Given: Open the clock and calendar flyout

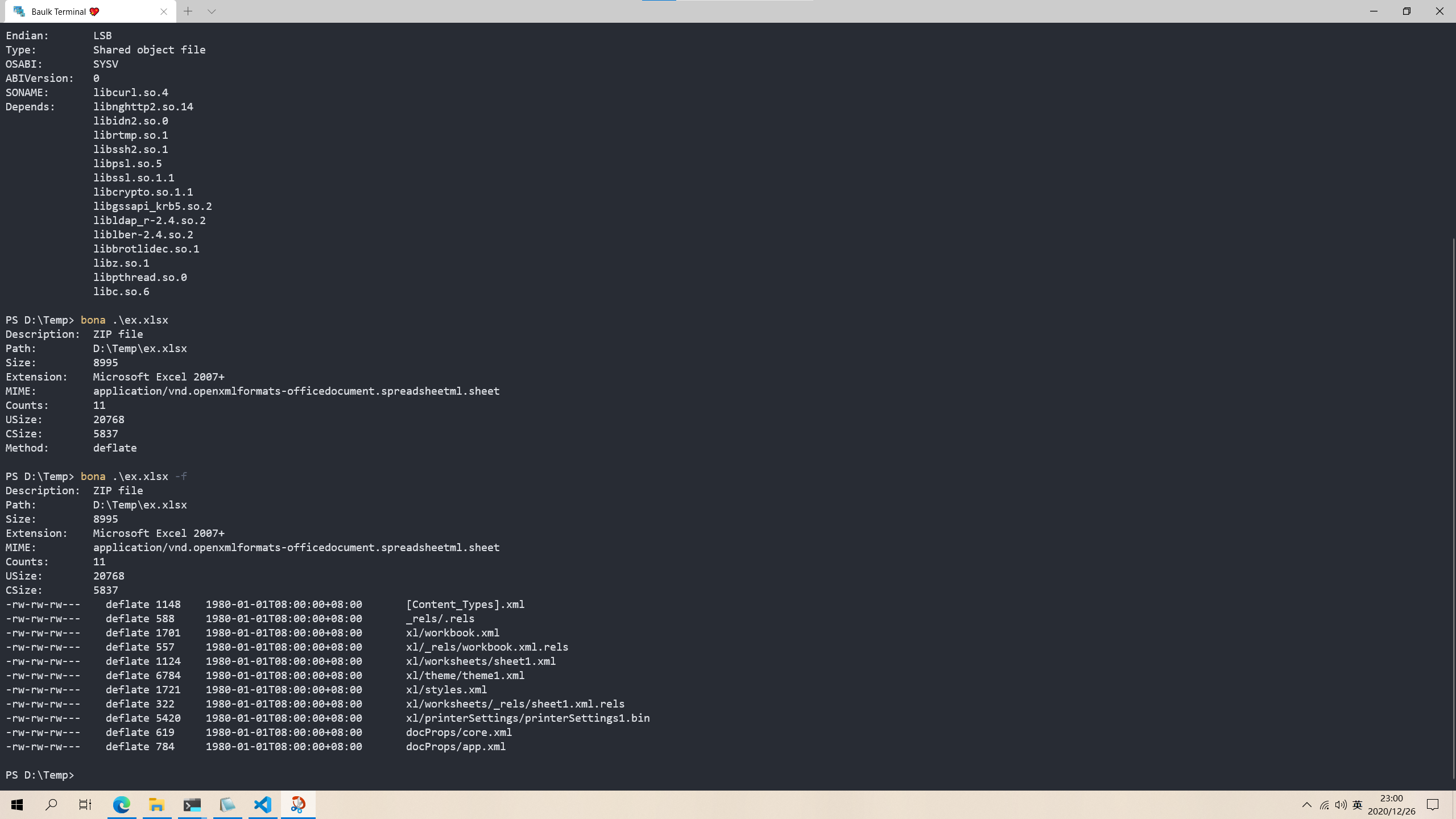Looking at the screenshot, I should 1391,805.
